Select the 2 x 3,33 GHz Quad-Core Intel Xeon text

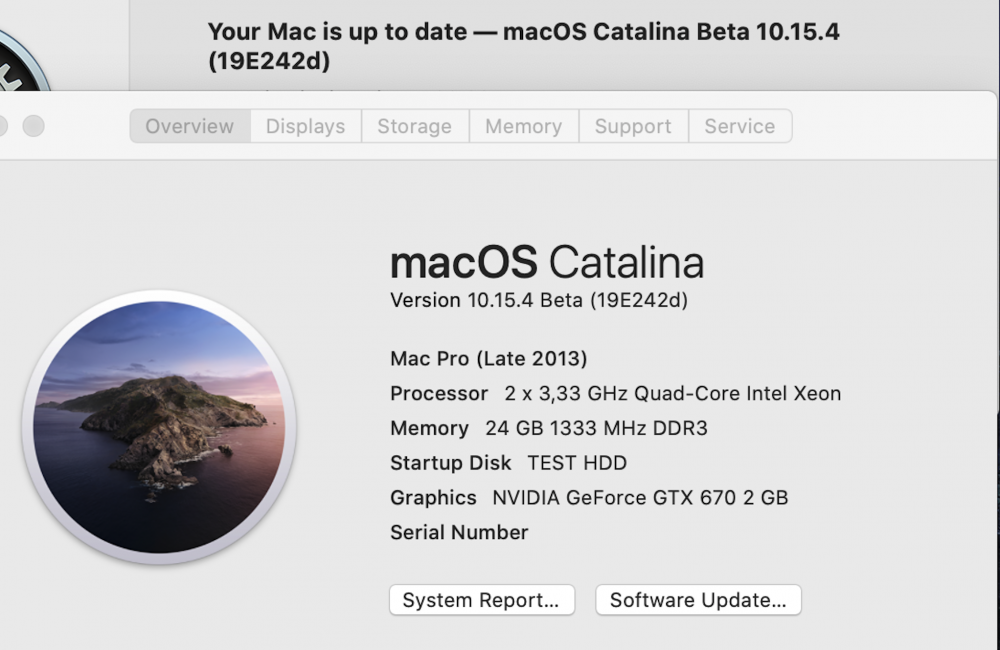[673, 394]
